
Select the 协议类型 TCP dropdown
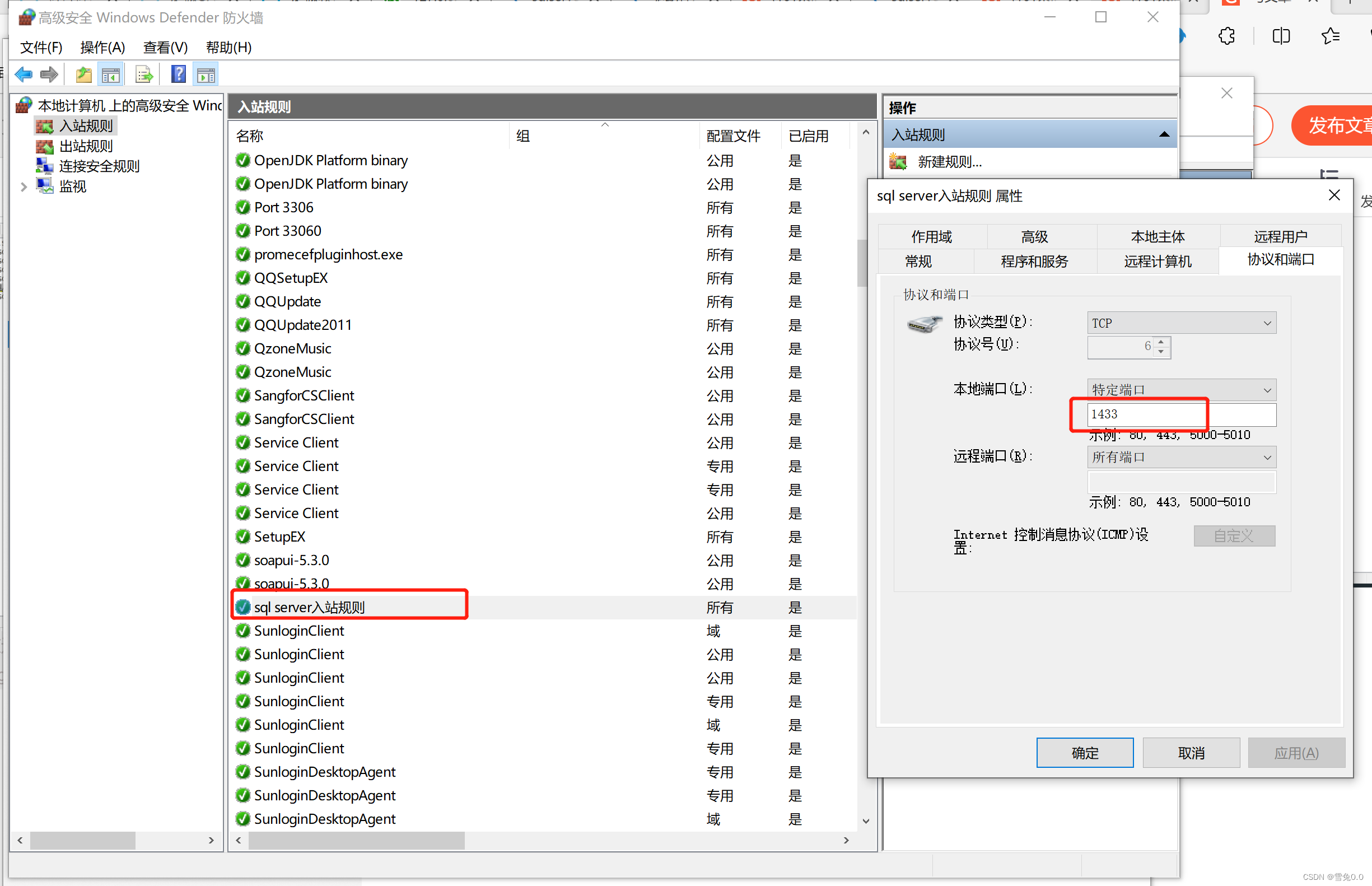1182,322
